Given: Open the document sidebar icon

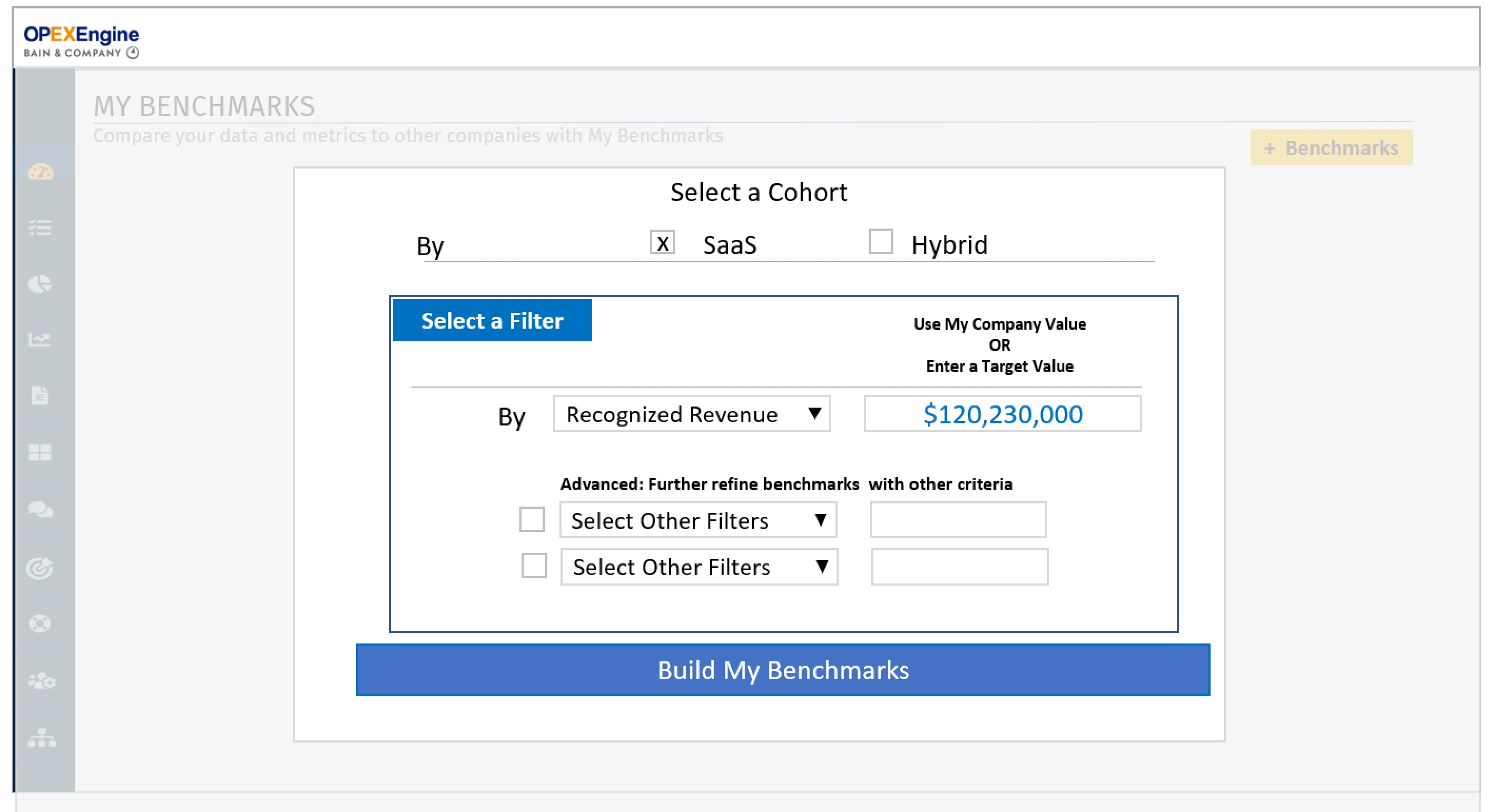Looking at the screenshot, I should click(40, 396).
